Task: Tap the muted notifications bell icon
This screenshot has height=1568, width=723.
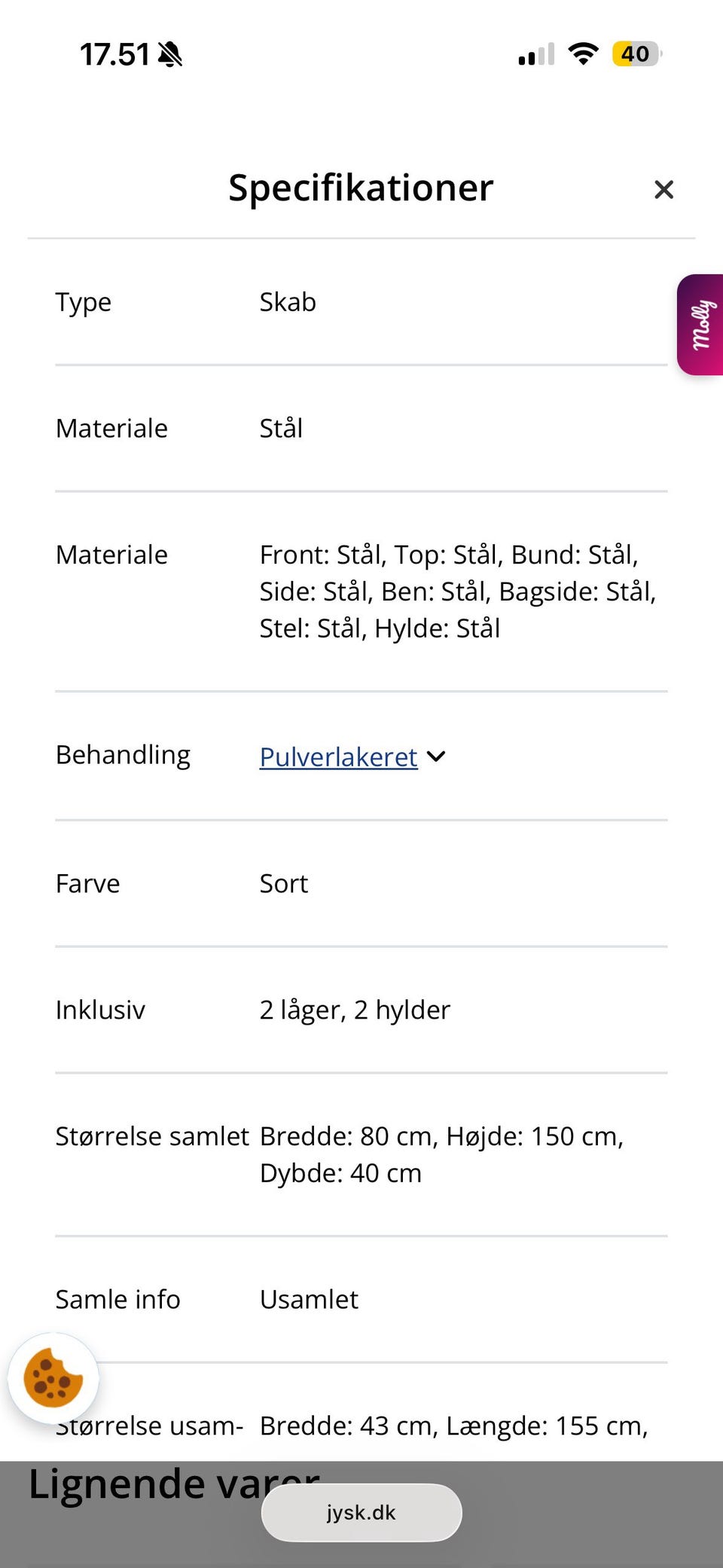Action: point(171,53)
